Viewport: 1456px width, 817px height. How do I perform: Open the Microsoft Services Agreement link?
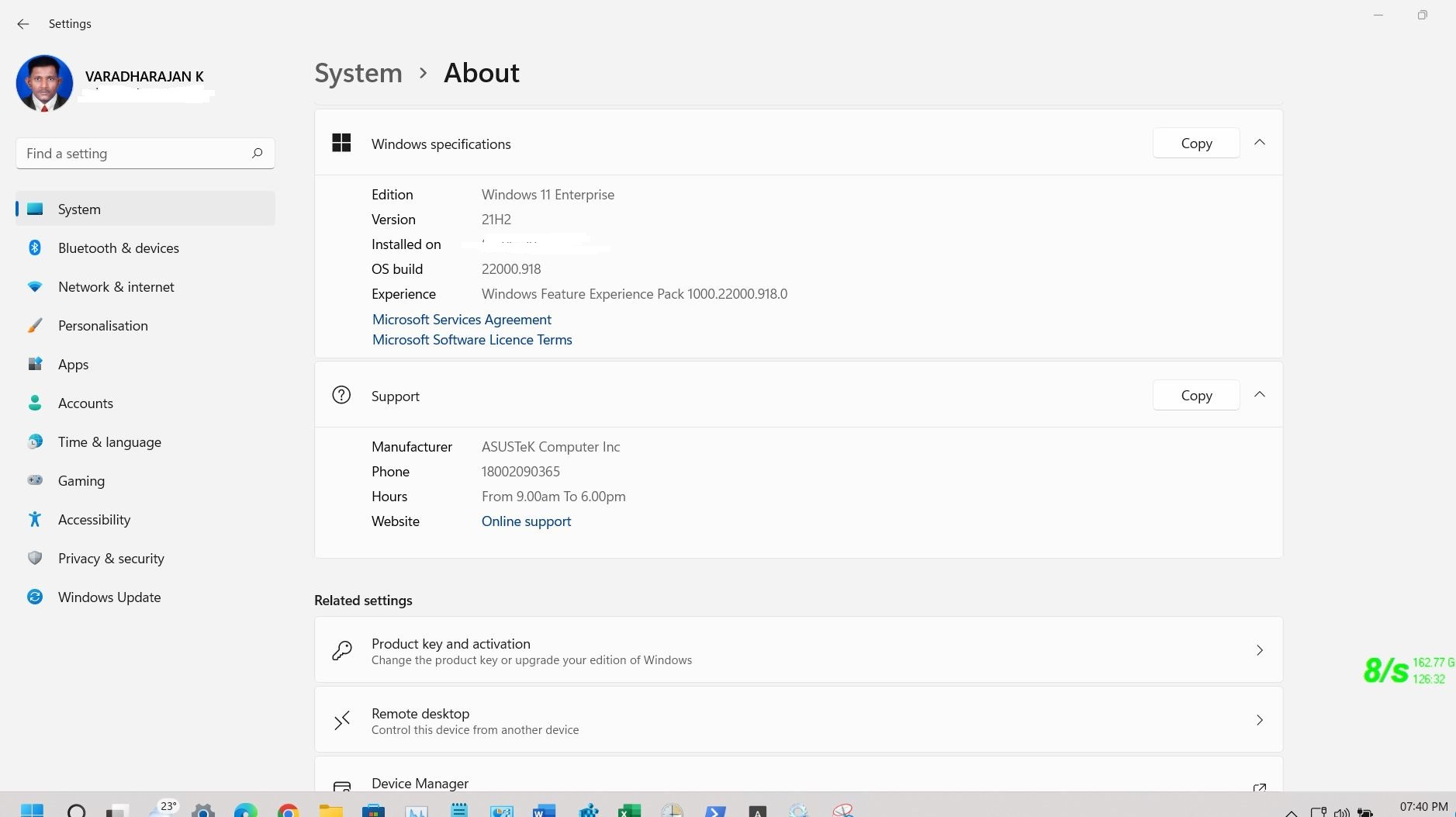(x=462, y=320)
